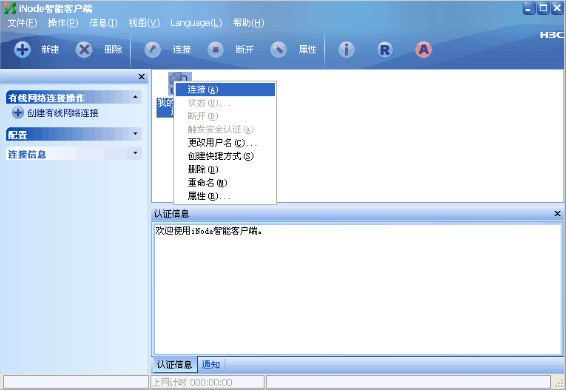Click the status bar resize grip
This screenshot has width=566, height=390.
click(560, 384)
